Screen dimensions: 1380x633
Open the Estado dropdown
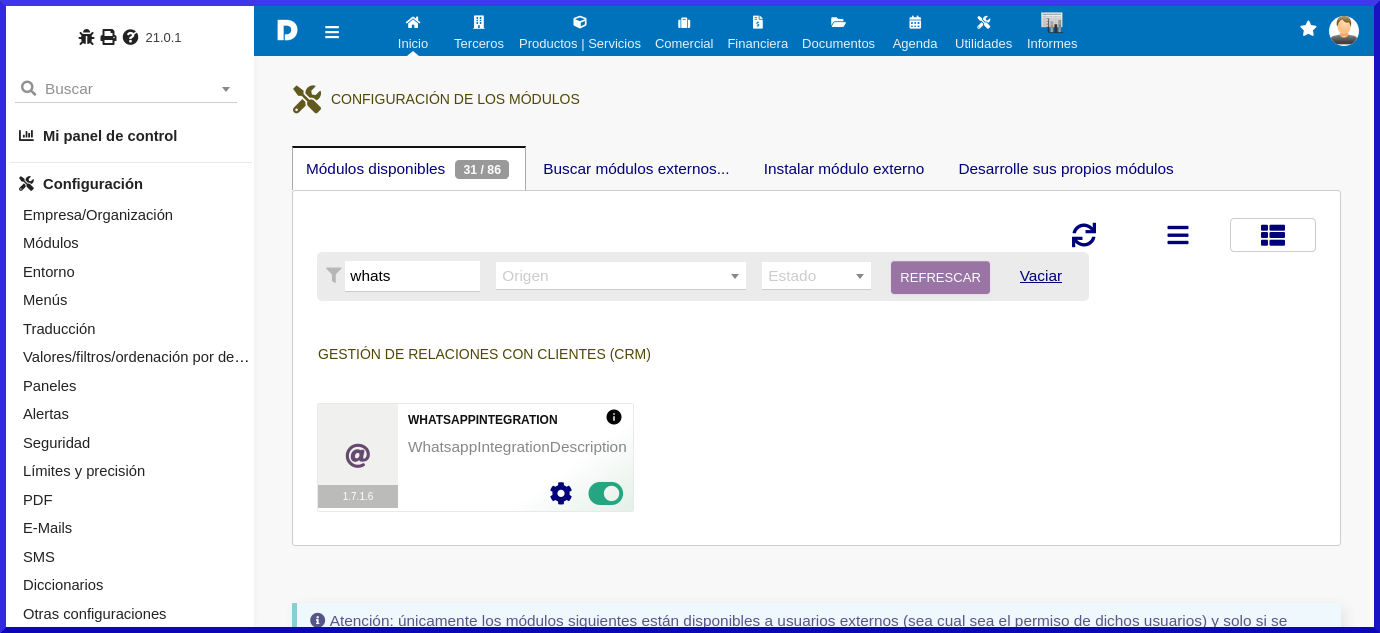[x=816, y=276]
